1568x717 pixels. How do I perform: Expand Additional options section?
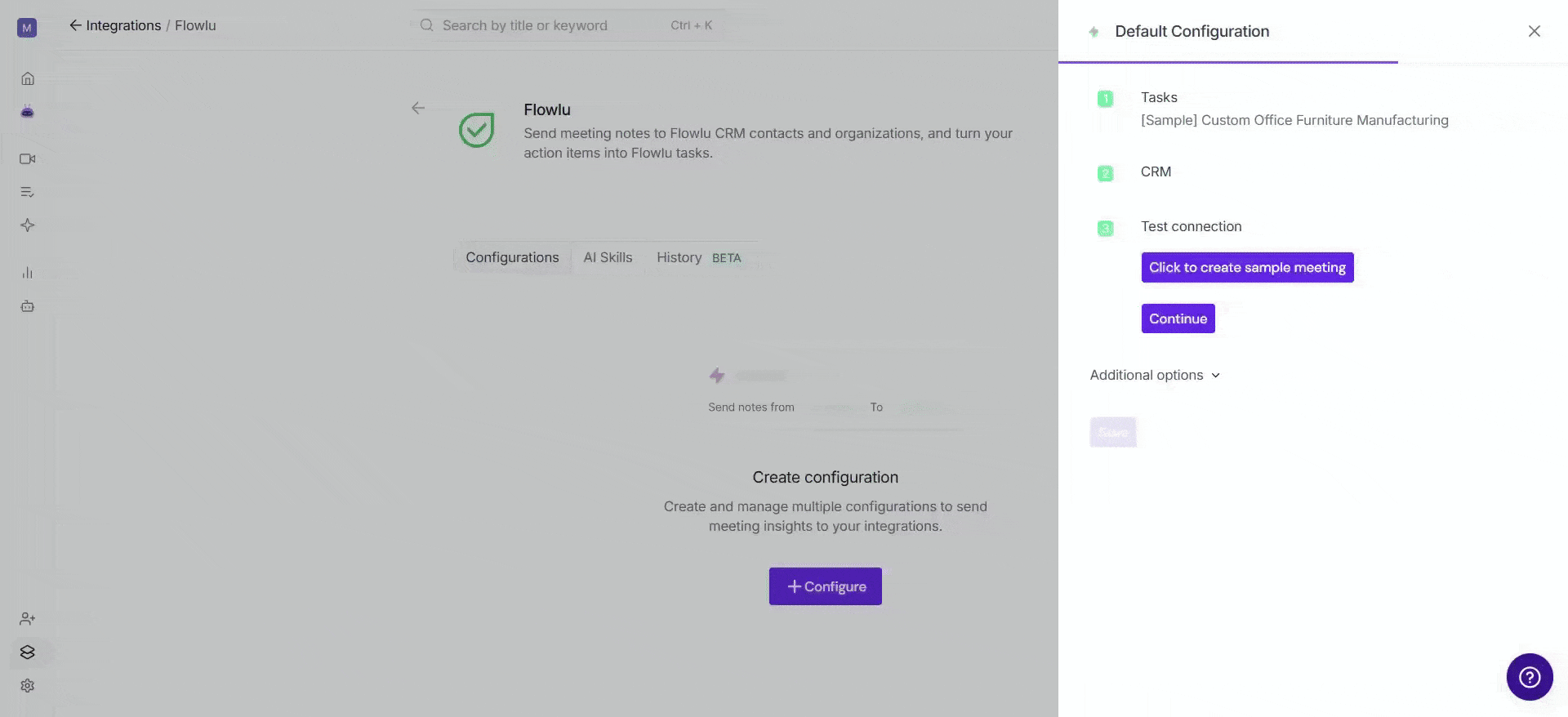[1155, 375]
